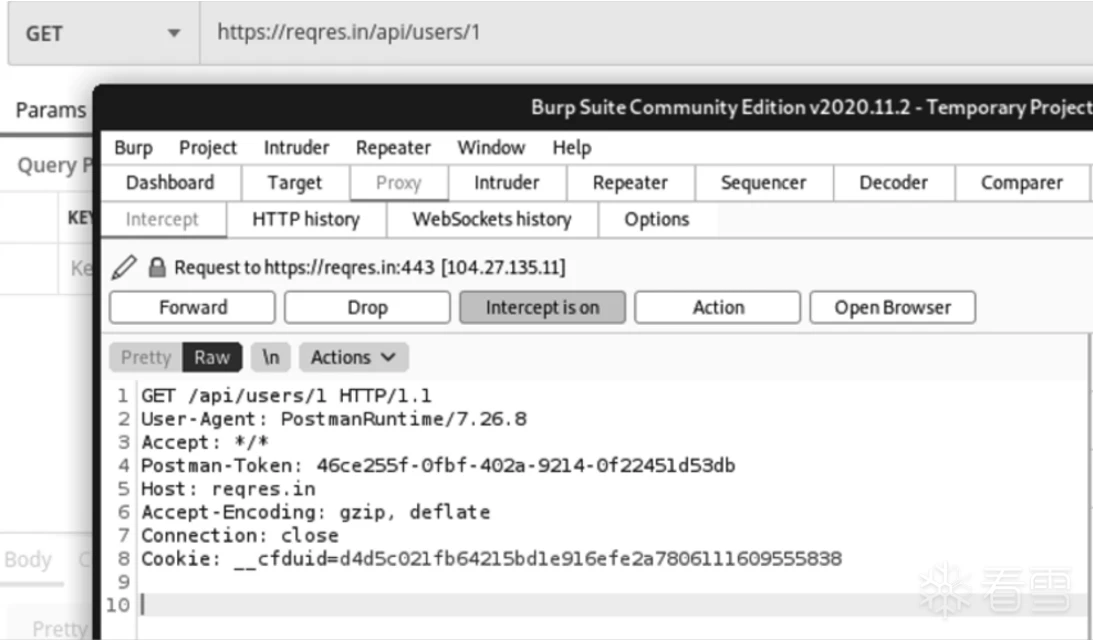Screen dimensions: 1093x643
Task: Go to the Decoder tab
Action: [894, 183]
